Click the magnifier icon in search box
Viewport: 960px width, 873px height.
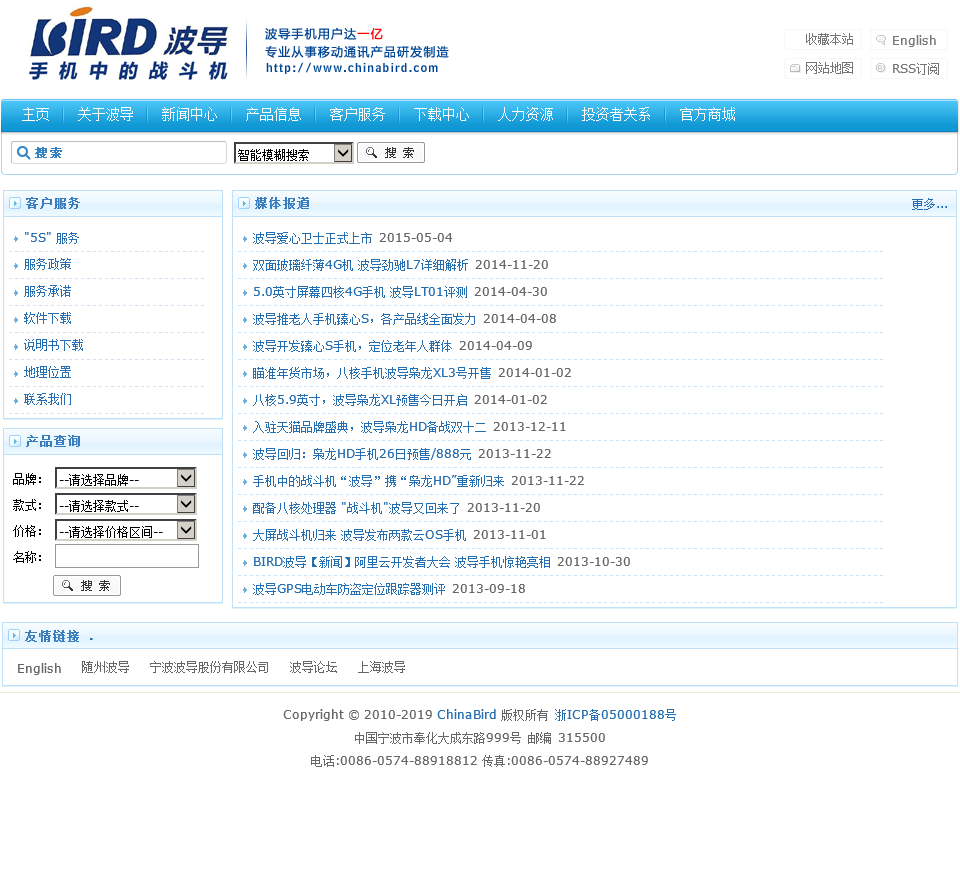click(x=23, y=152)
